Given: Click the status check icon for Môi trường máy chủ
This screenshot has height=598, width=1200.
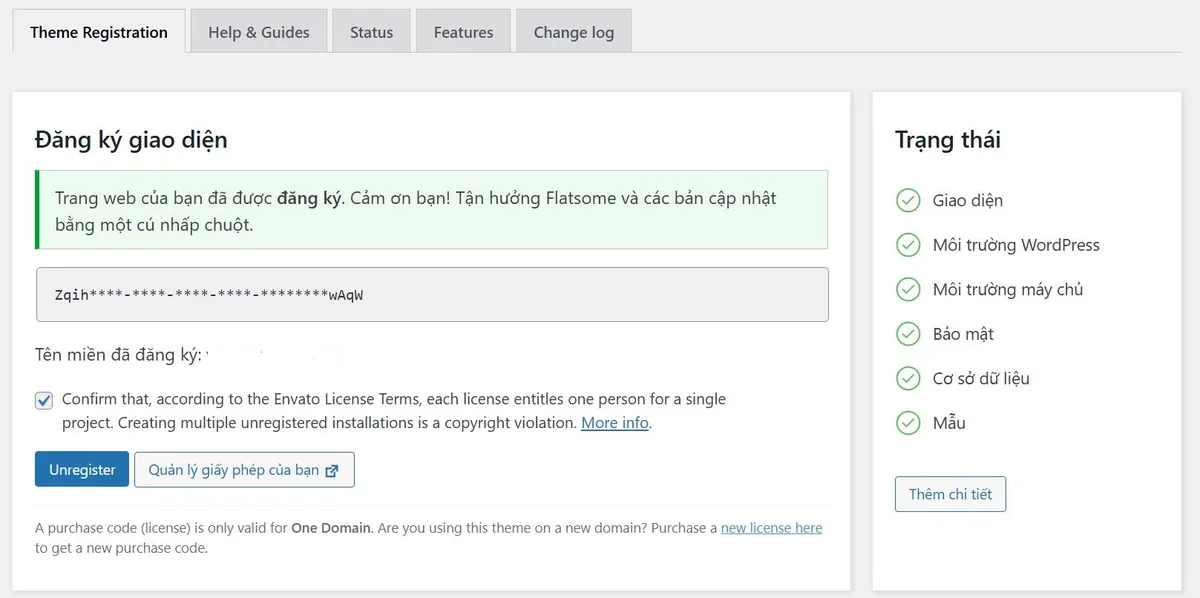Looking at the screenshot, I should pos(907,289).
